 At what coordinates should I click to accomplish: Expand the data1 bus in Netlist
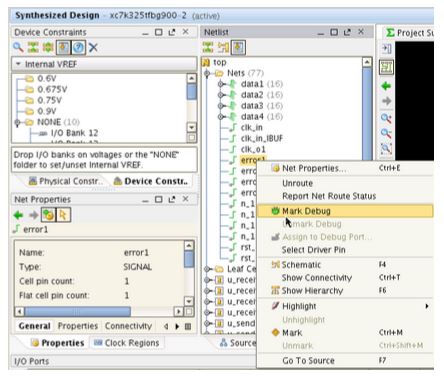[220, 84]
